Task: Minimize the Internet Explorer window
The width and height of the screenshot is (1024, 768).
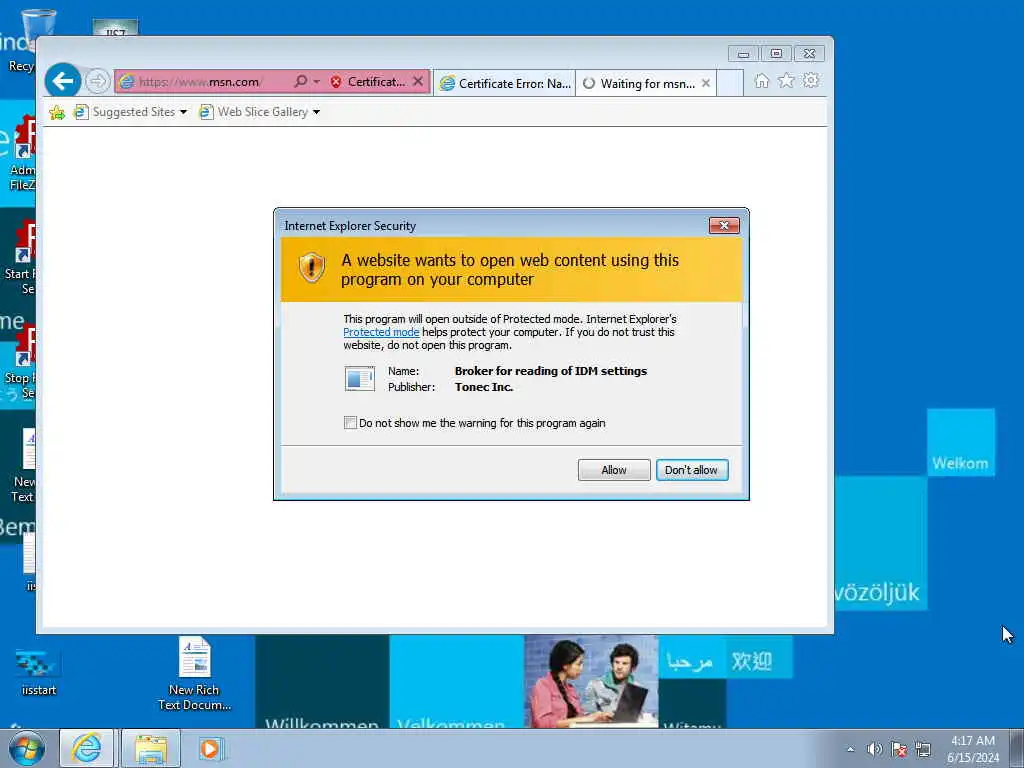Action: coord(744,54)
